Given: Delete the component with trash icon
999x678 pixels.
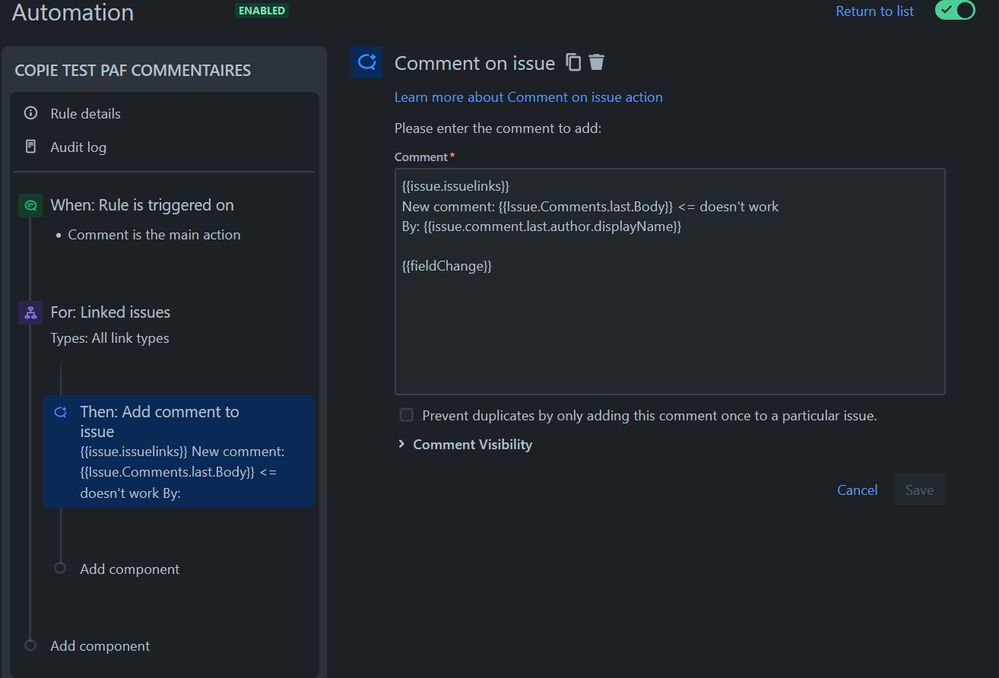Looking at the screenshot, I should pyautogui.click(x=596, y=62).
